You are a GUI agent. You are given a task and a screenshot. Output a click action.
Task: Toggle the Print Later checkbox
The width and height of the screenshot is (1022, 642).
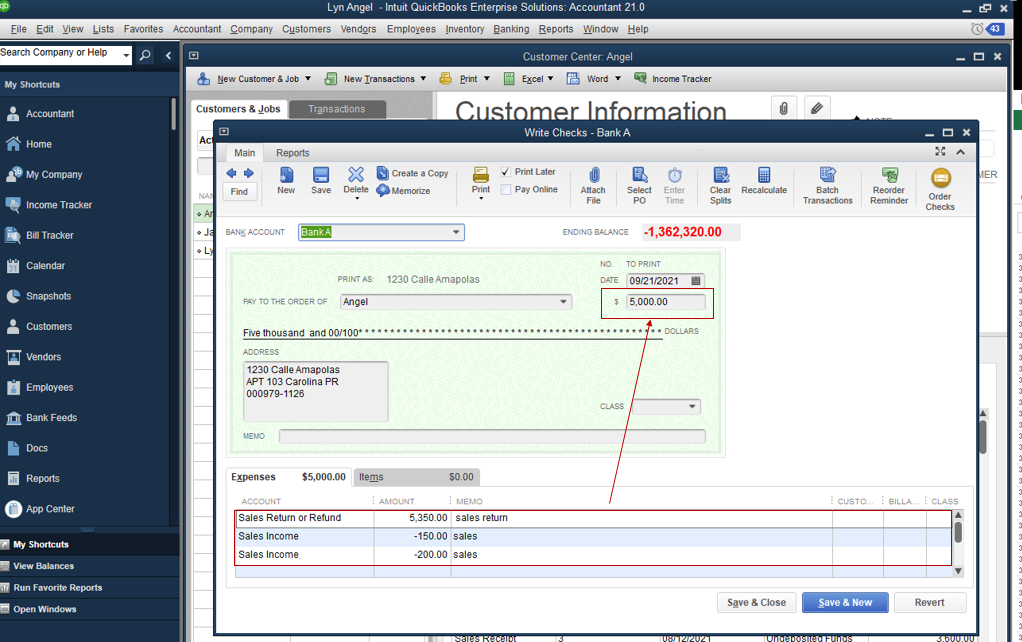click(x=505, y=172)
